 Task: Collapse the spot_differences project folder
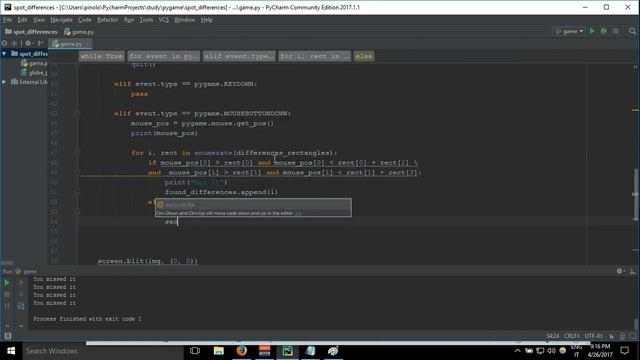click(4, 53)
